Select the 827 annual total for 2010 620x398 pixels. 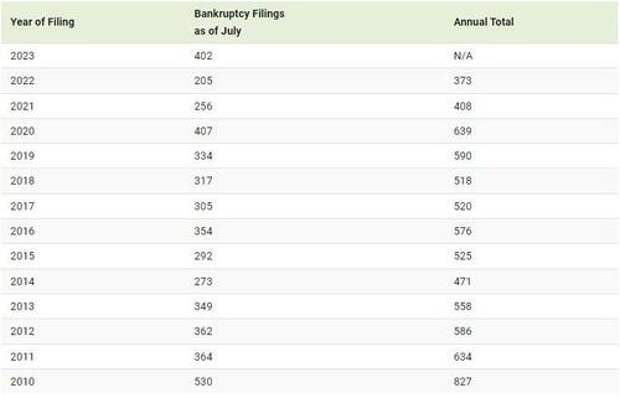[x=463, y=381]
